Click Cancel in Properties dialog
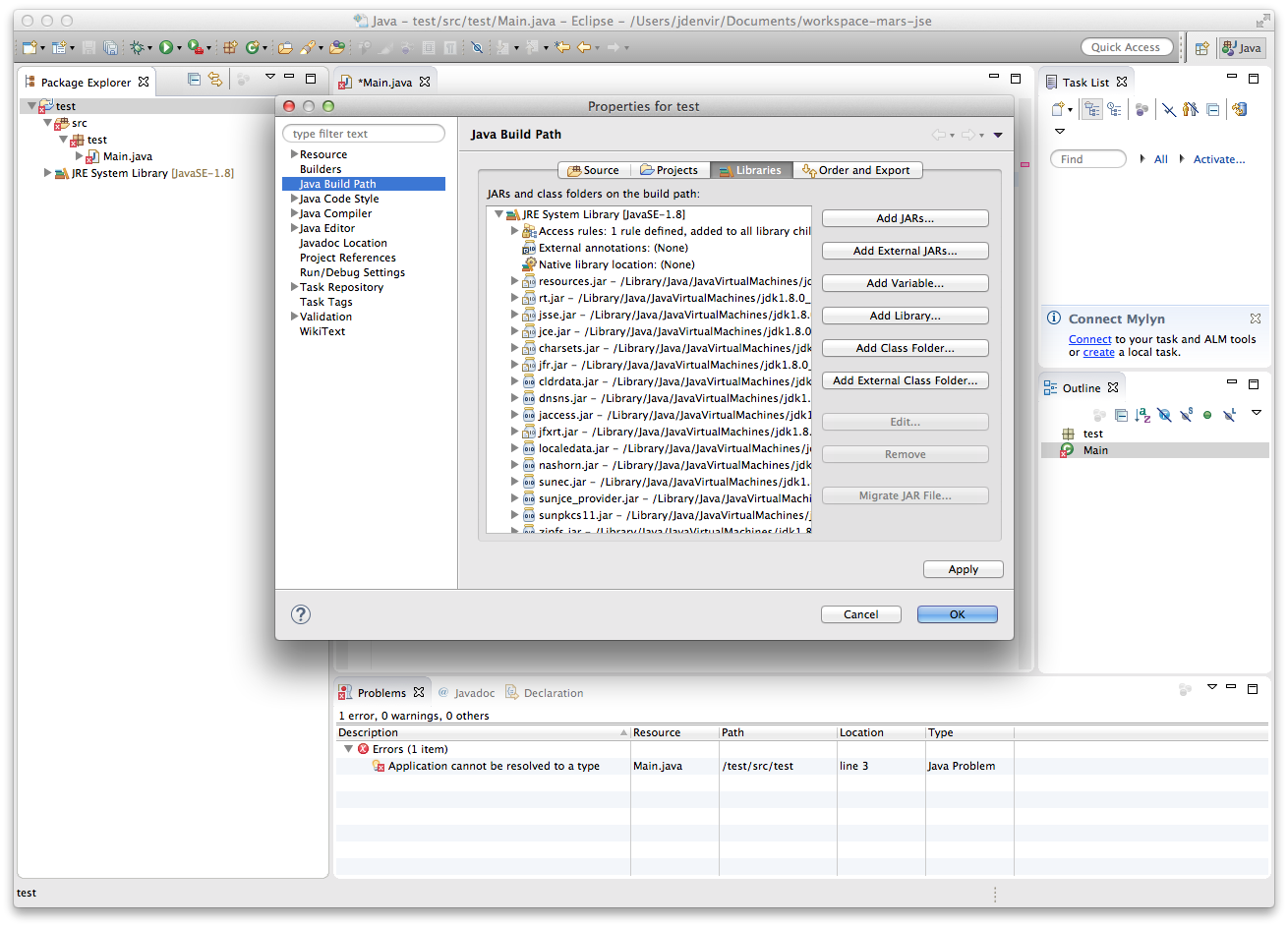Screen dimensions: 1288x927 [861, 614]
